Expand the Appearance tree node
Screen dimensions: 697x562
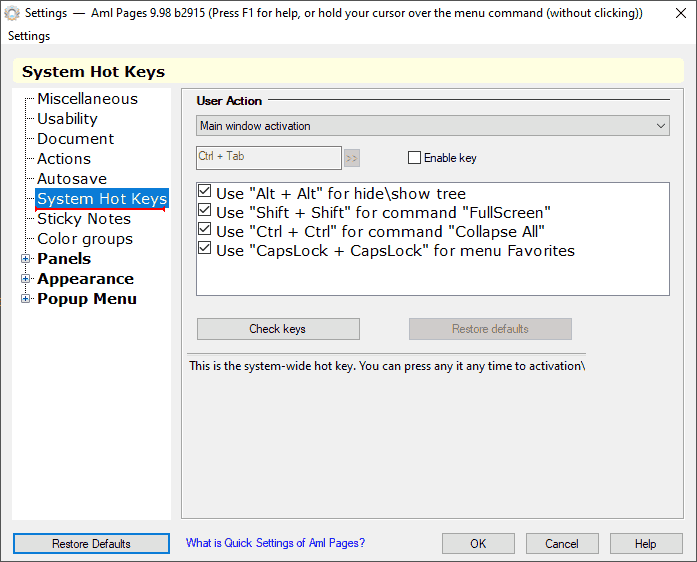26,279
